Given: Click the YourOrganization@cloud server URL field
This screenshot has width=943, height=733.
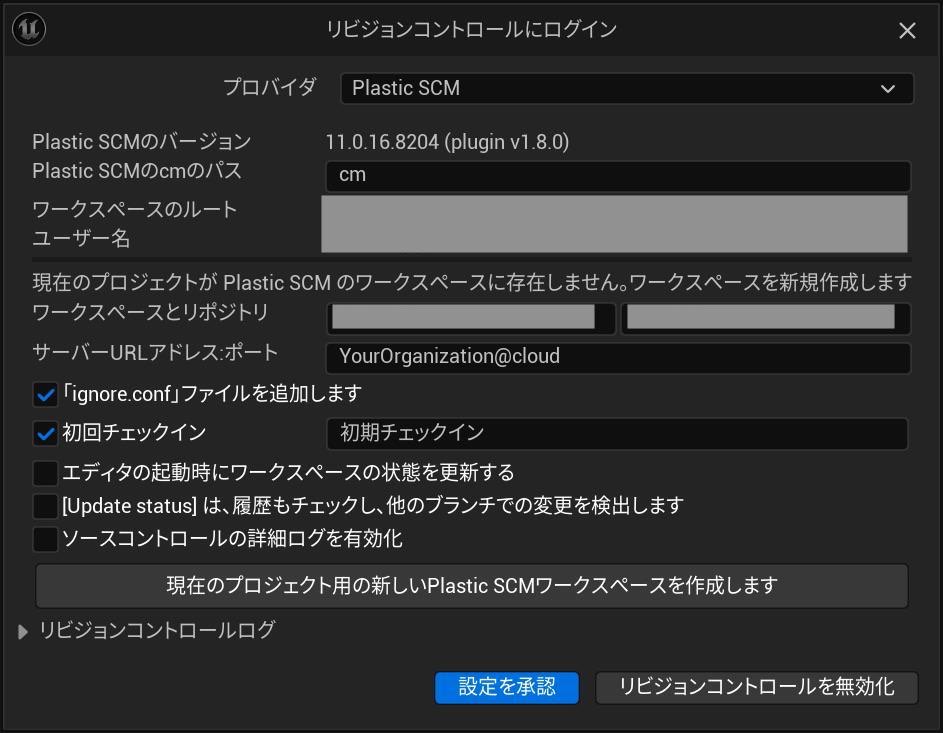Looking at the screenshot, I should point(618,357).
